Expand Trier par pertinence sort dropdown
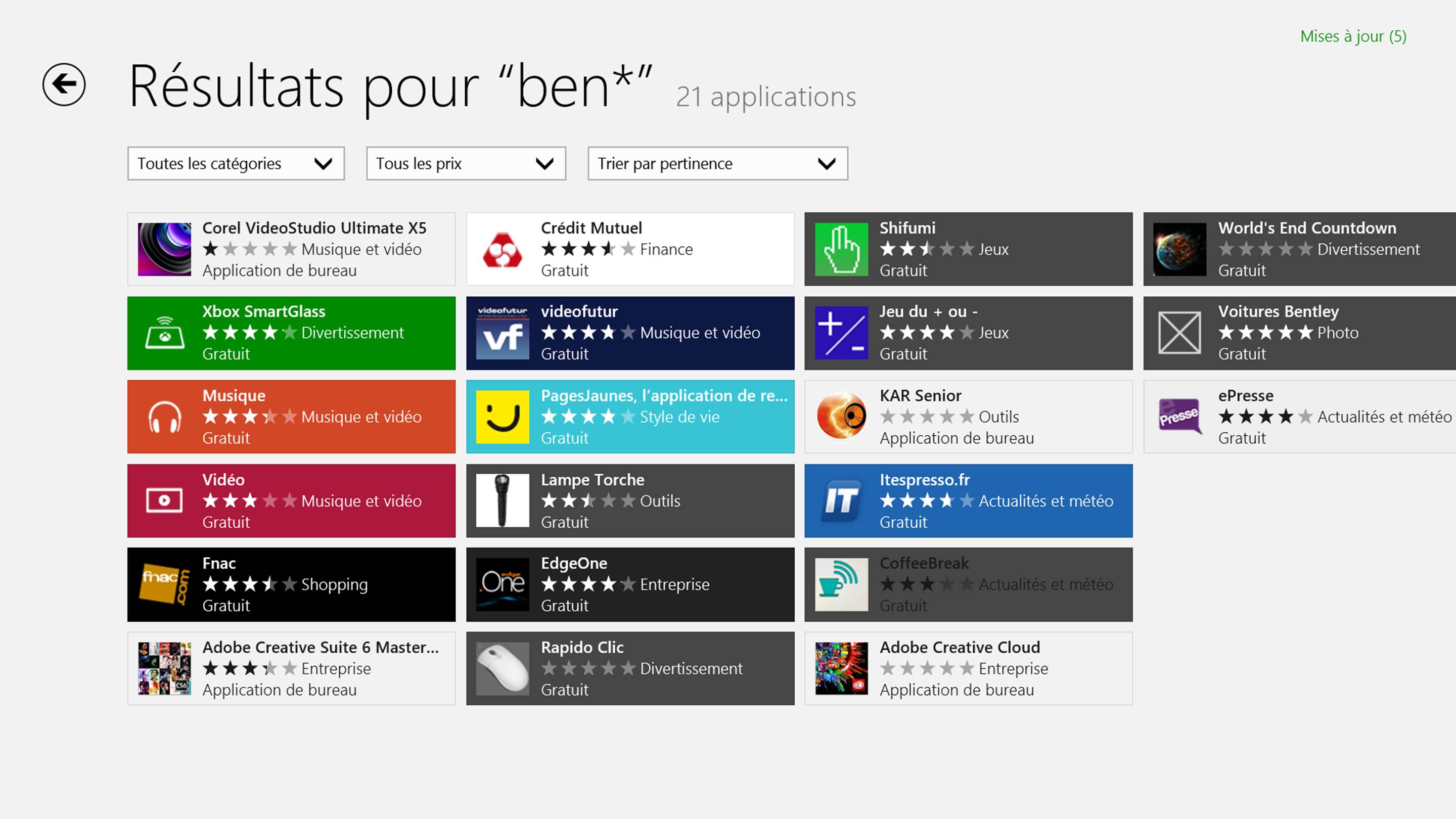The width and height of the screenshot is (1456, 819). pyautogui.click(x=717, y=164)
